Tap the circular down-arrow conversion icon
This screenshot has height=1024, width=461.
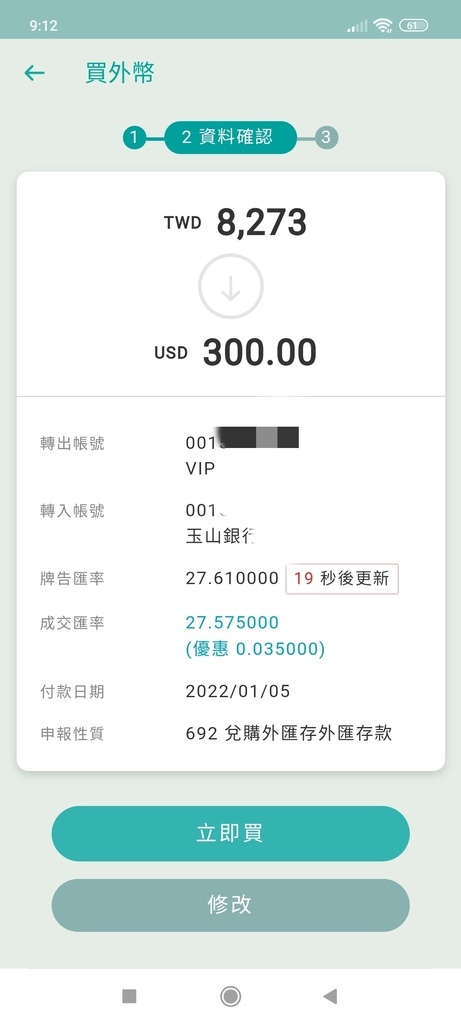[230, 287]
